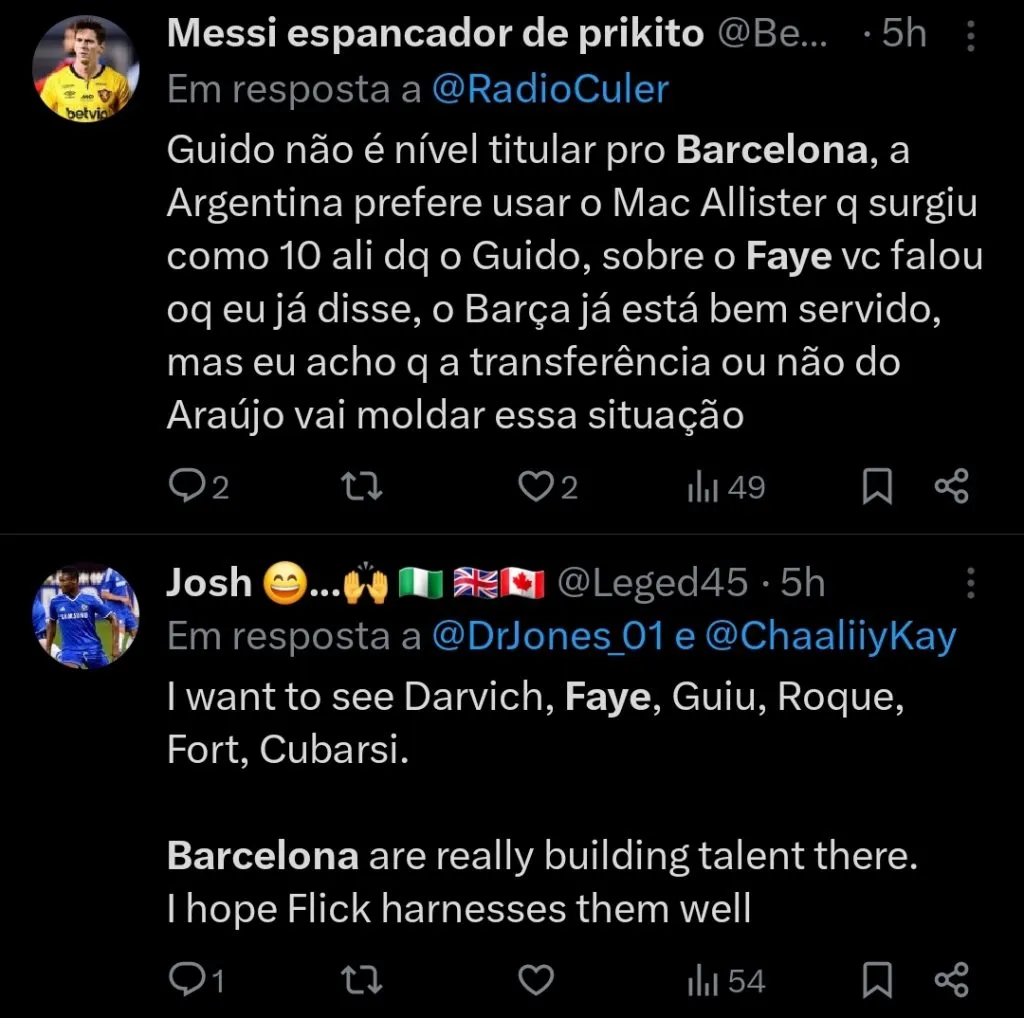Bookmark the first tweet

(x=878, y=486)
